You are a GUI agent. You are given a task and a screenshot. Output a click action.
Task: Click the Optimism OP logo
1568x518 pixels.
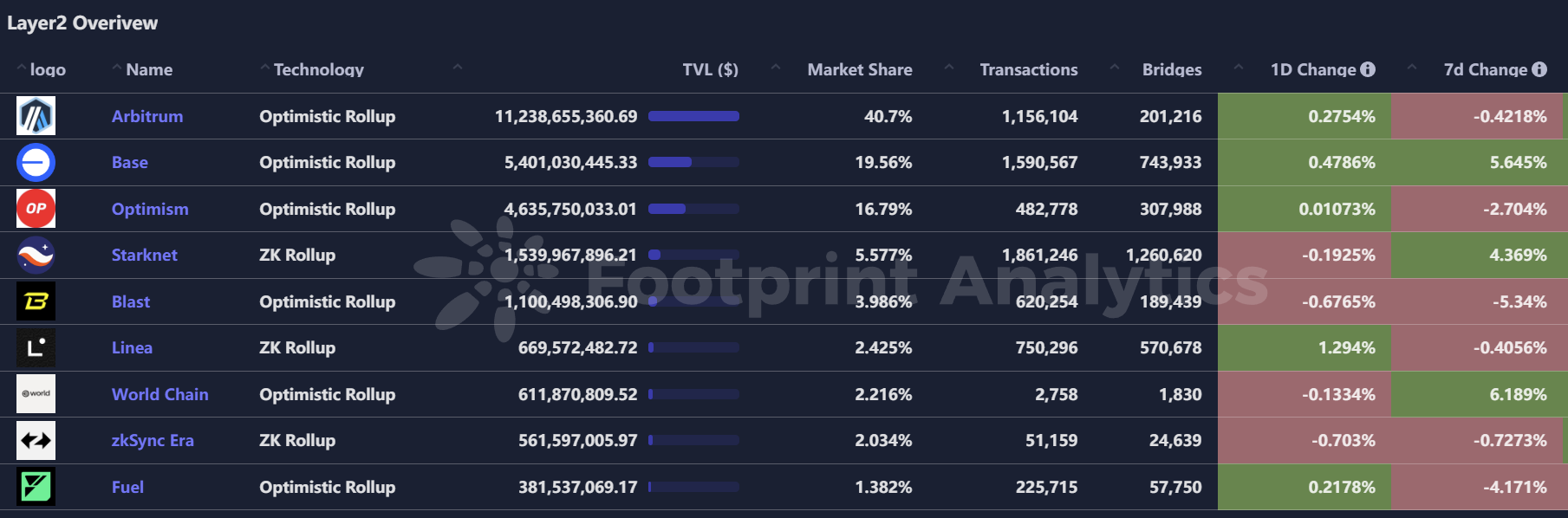click(35, 208)
